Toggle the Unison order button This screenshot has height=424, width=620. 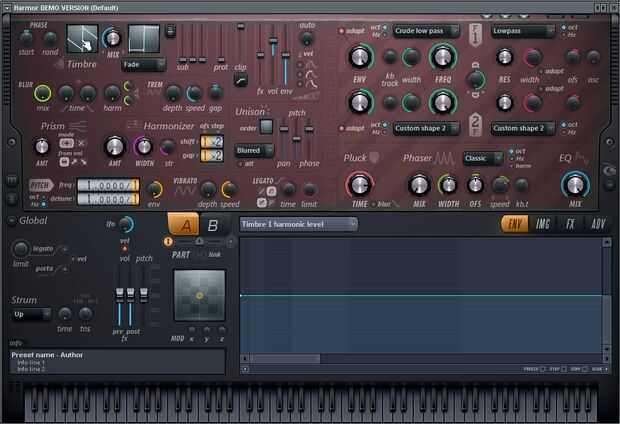(267, 127)
